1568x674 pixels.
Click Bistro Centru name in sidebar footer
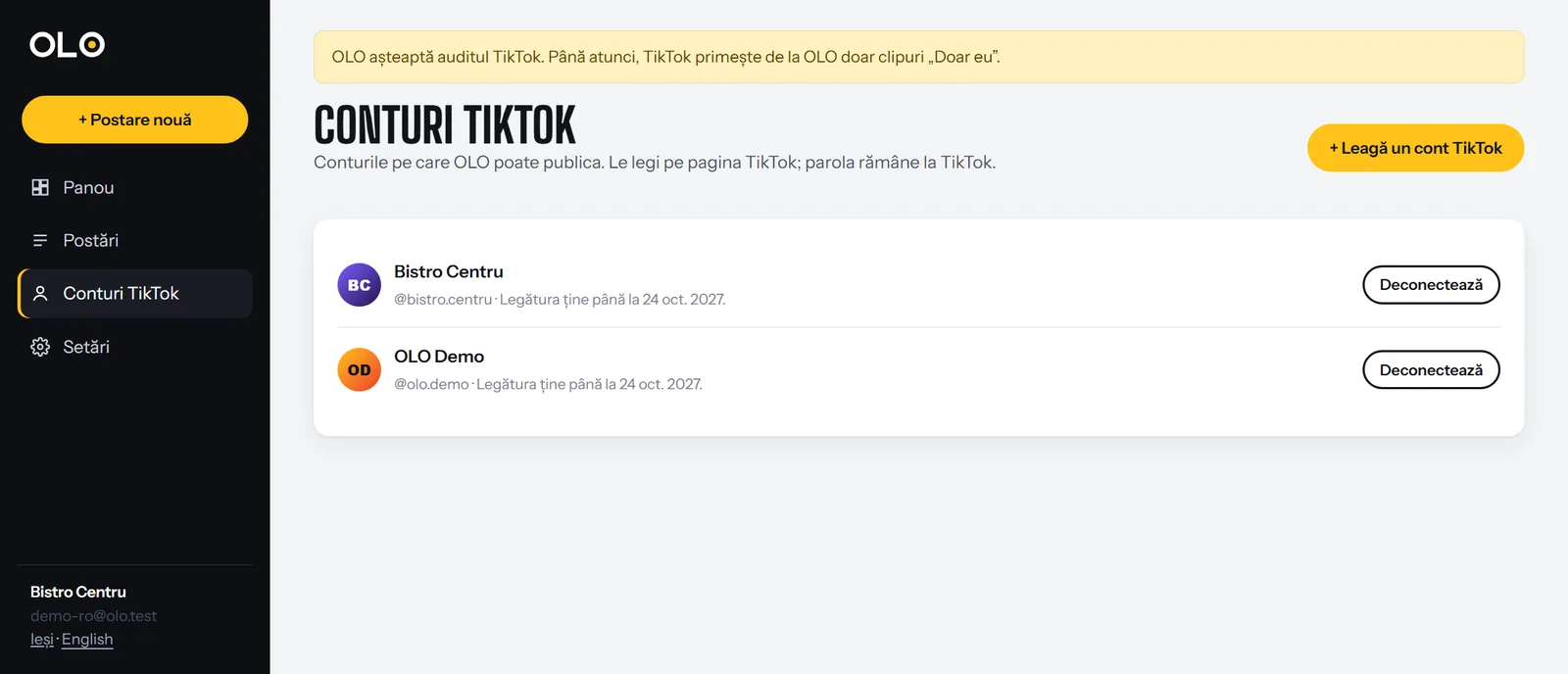(x=78, y=592)
